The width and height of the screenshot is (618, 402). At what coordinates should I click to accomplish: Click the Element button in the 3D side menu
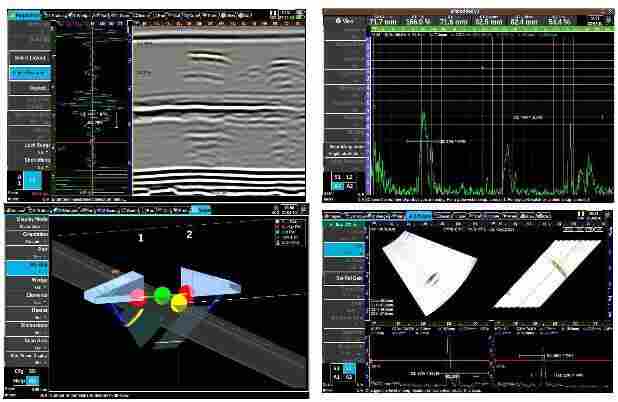[26, 296]
